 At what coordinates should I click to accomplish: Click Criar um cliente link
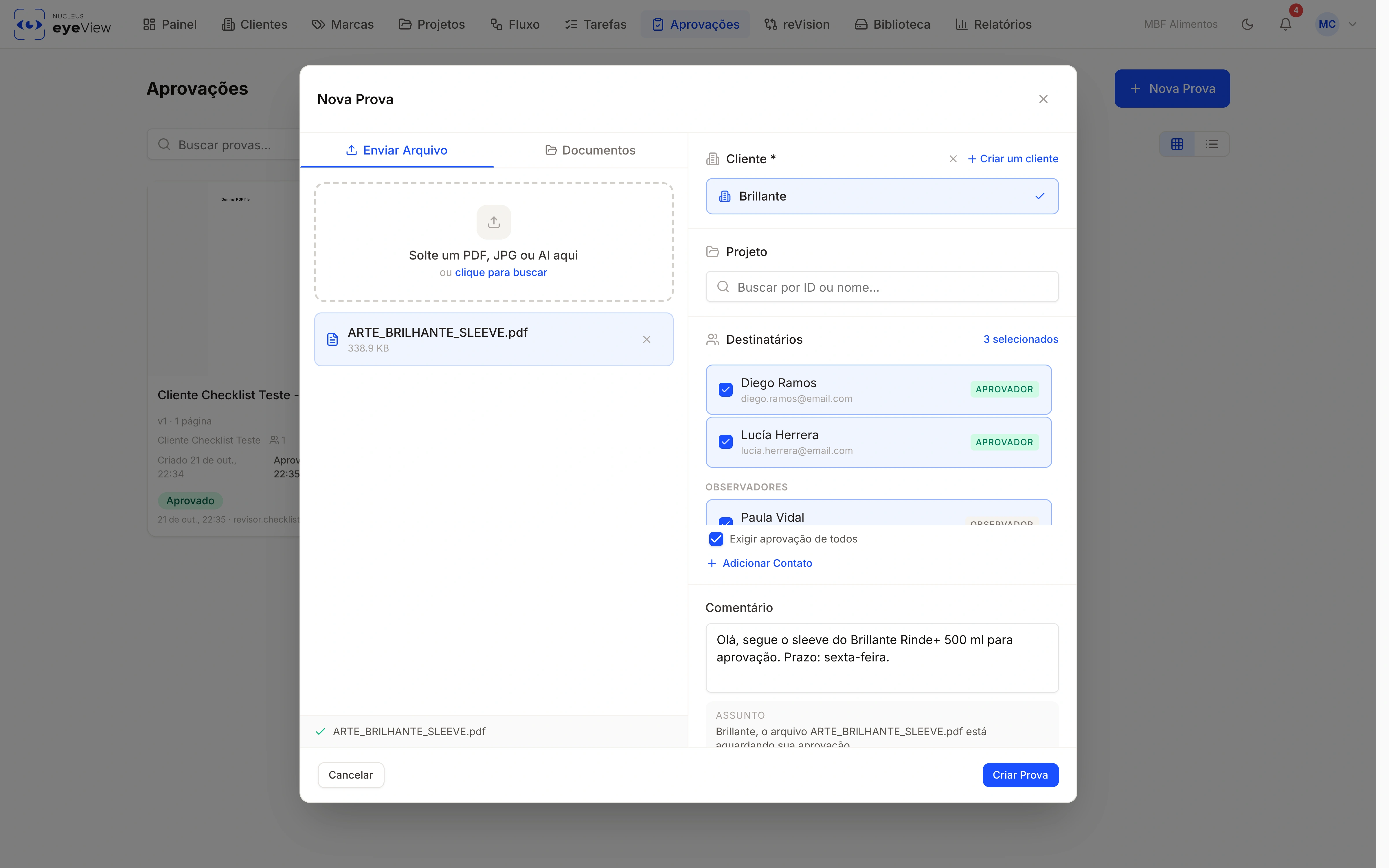(x=1013, y=159)
